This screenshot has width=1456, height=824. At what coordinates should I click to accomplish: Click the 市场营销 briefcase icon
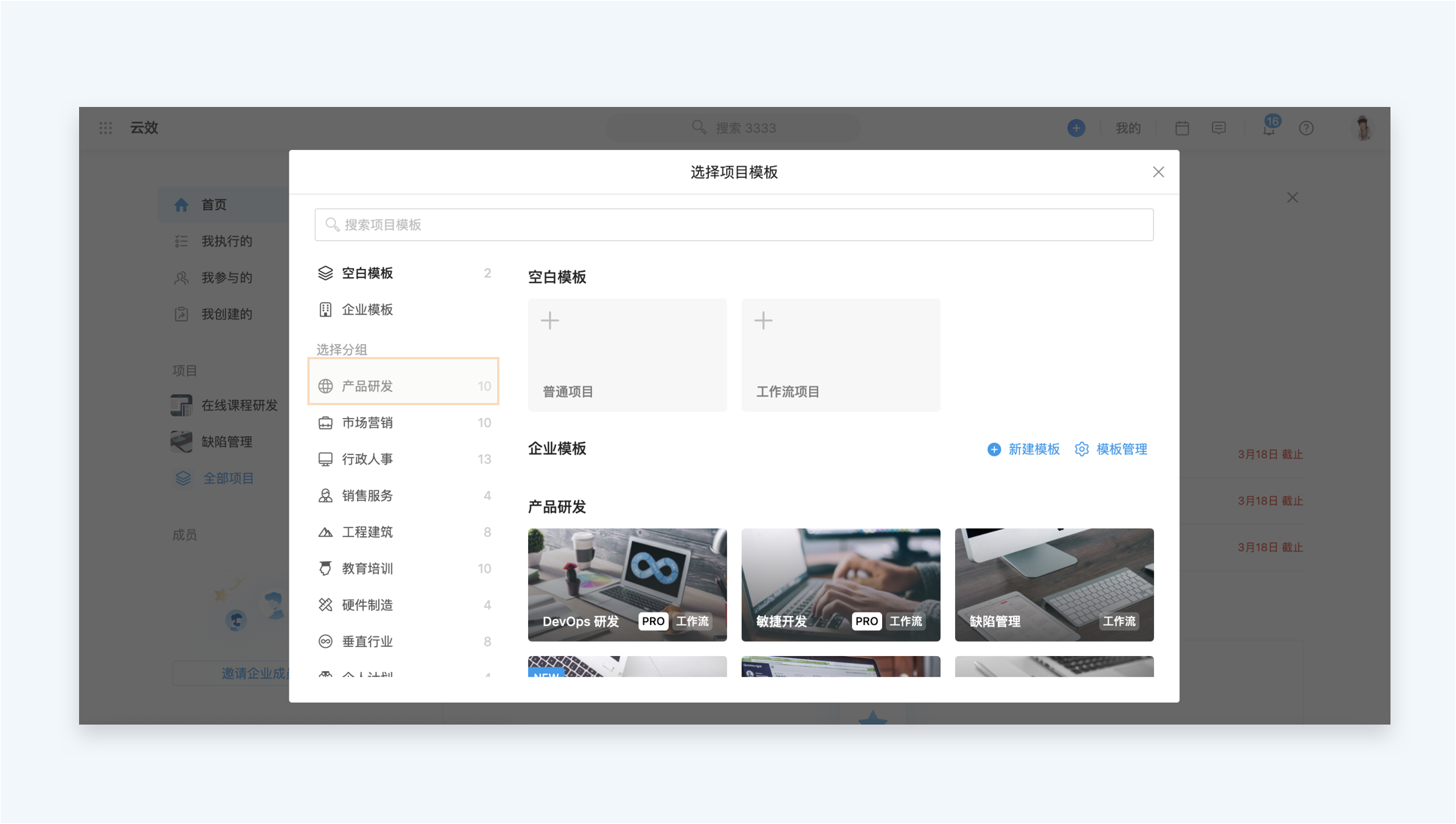click(x=325, y=423)
